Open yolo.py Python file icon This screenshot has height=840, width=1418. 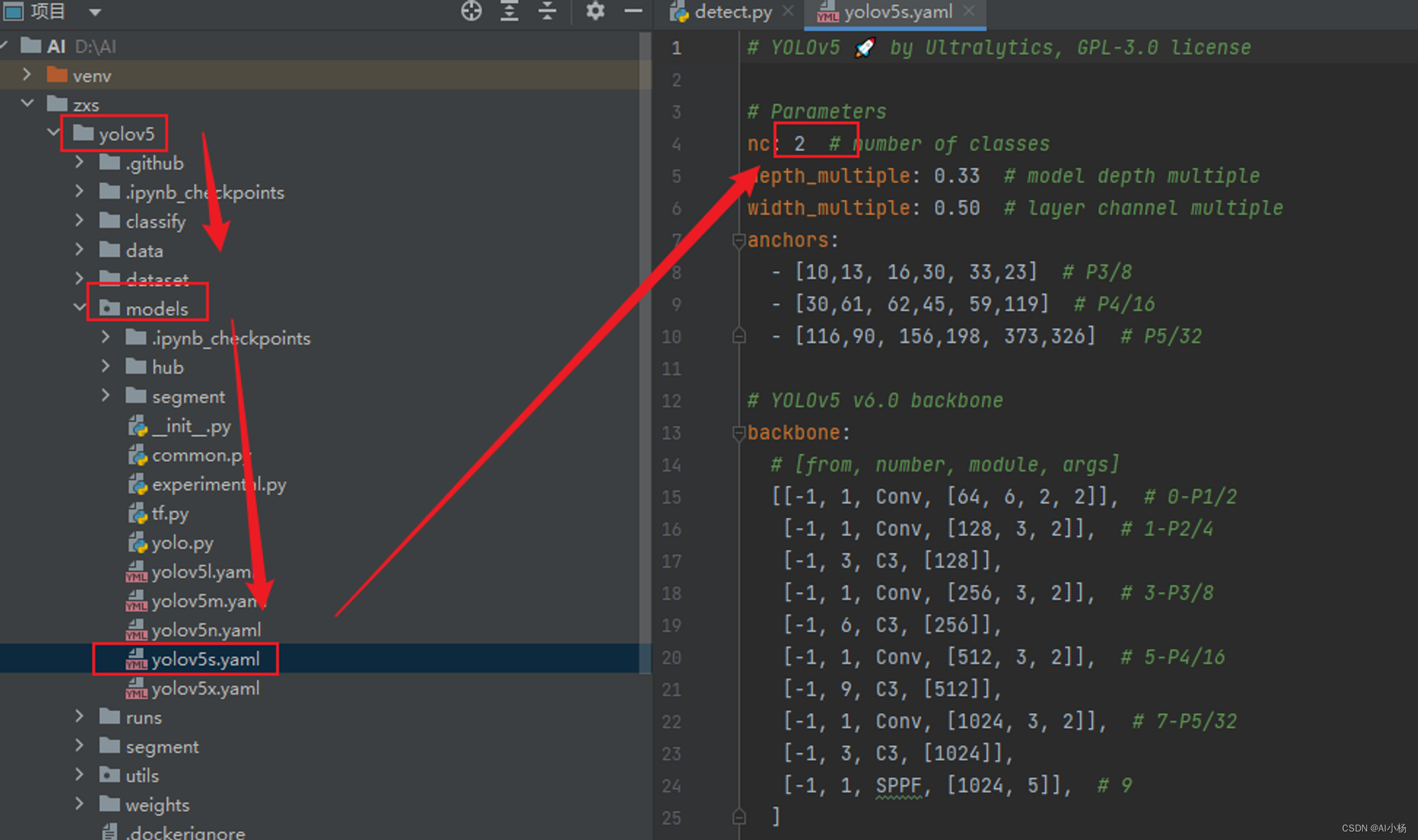138,542
